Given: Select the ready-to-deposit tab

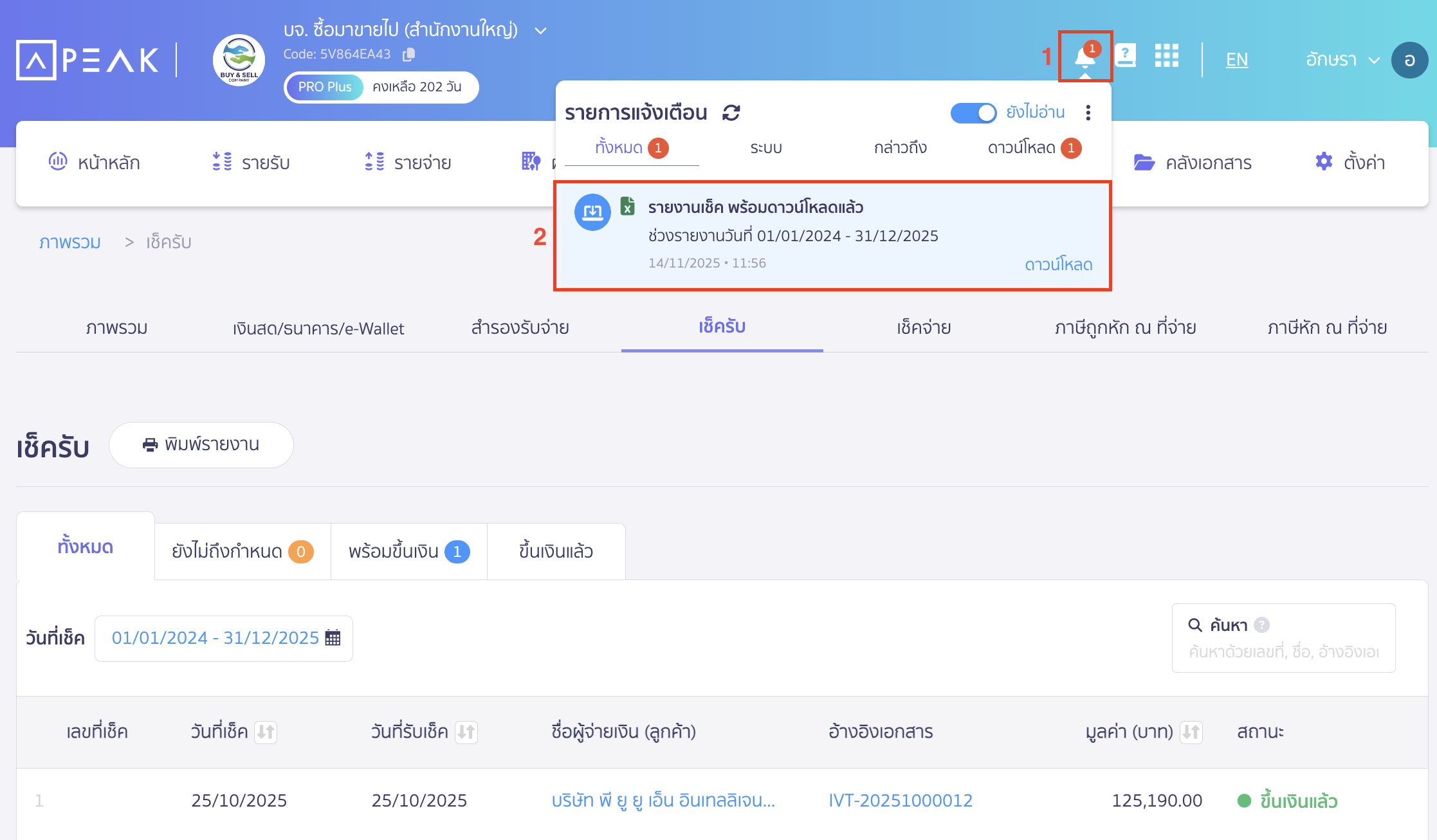Looking at the screenshot, I should (408, 551).
